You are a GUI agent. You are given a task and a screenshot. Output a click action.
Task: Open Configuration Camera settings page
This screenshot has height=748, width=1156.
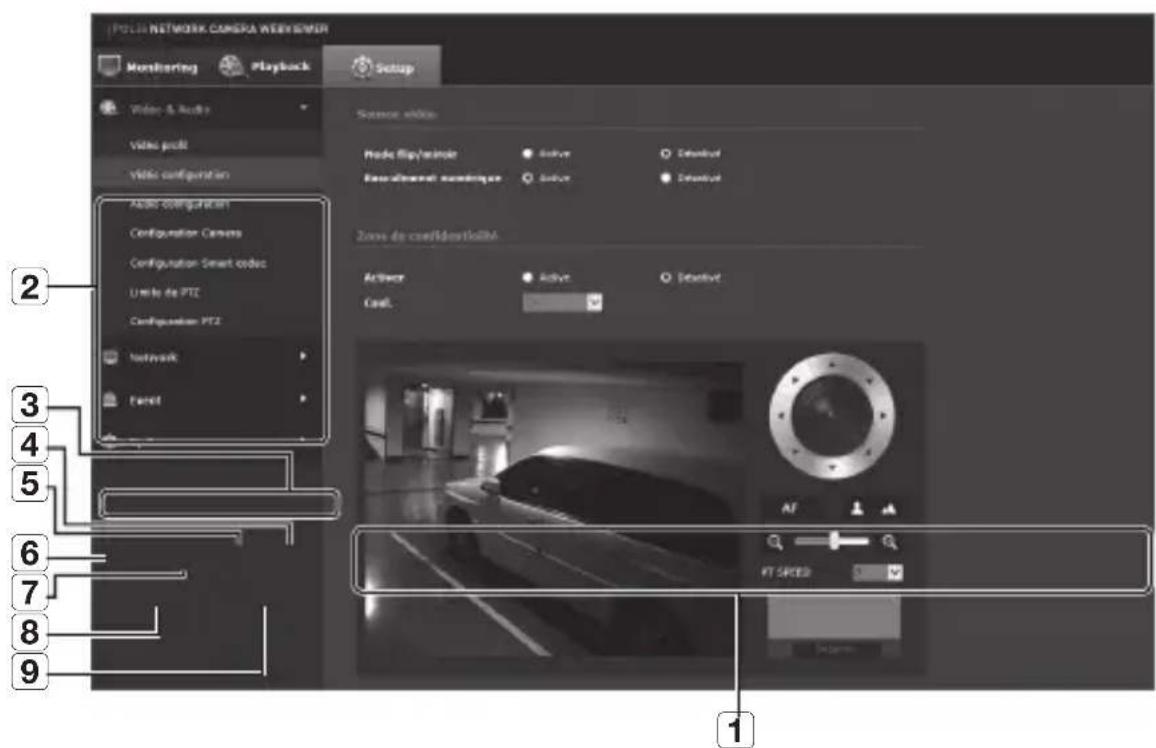[185, 233]
